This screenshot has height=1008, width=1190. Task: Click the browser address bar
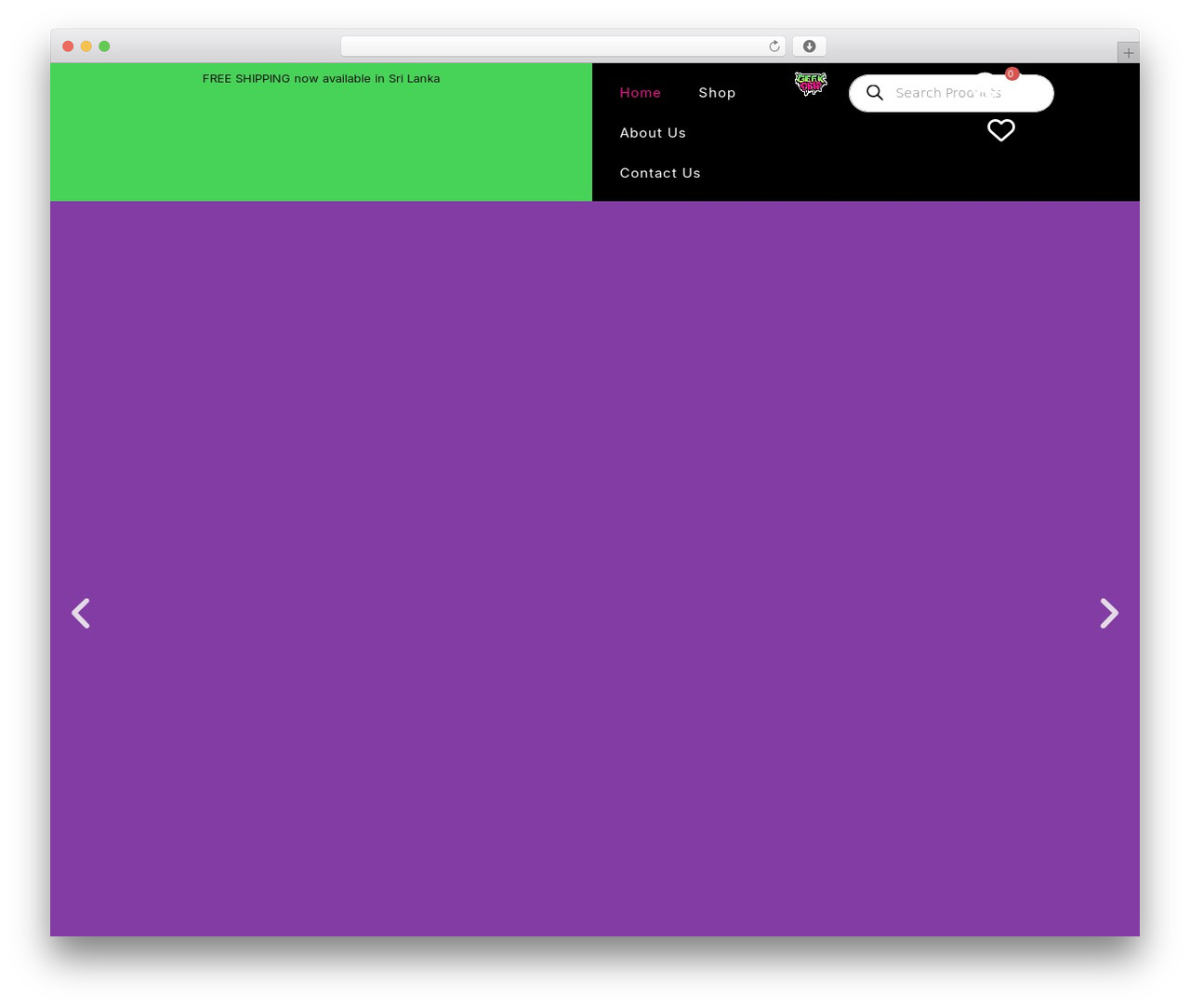pyautogui.click(x=563, y=46)
